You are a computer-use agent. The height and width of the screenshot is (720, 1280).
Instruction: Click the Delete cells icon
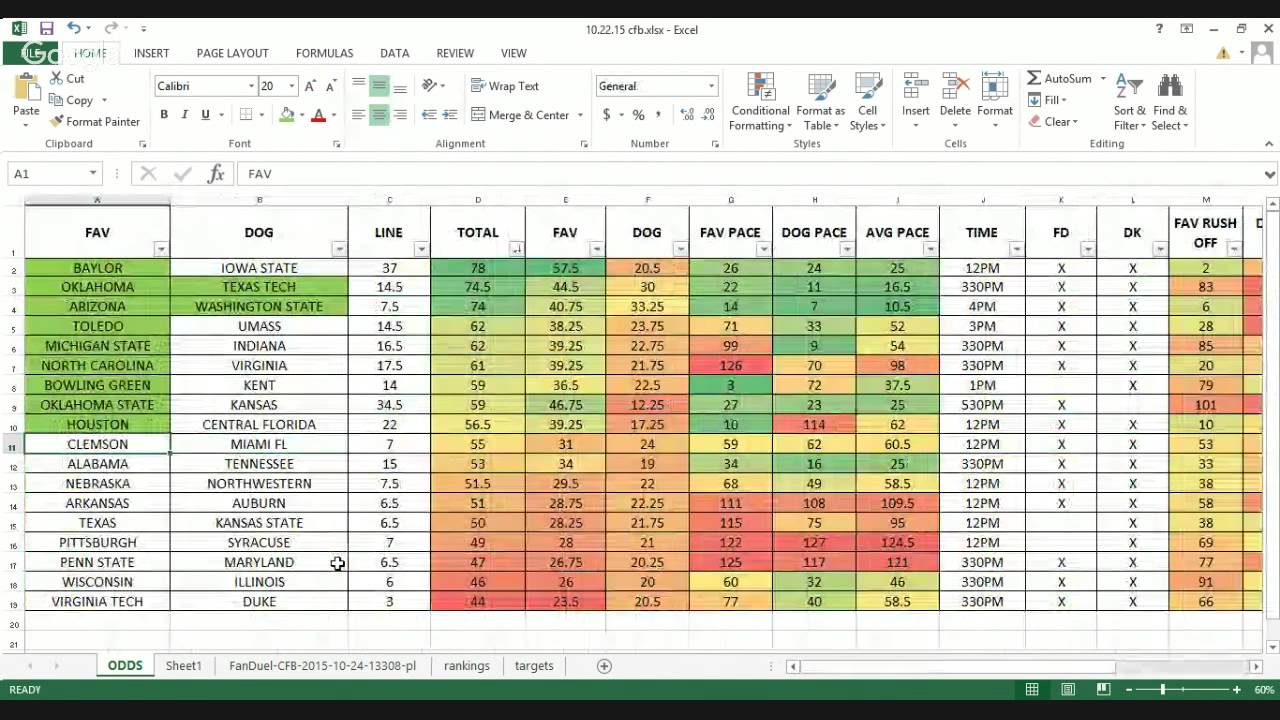[955, 87]
